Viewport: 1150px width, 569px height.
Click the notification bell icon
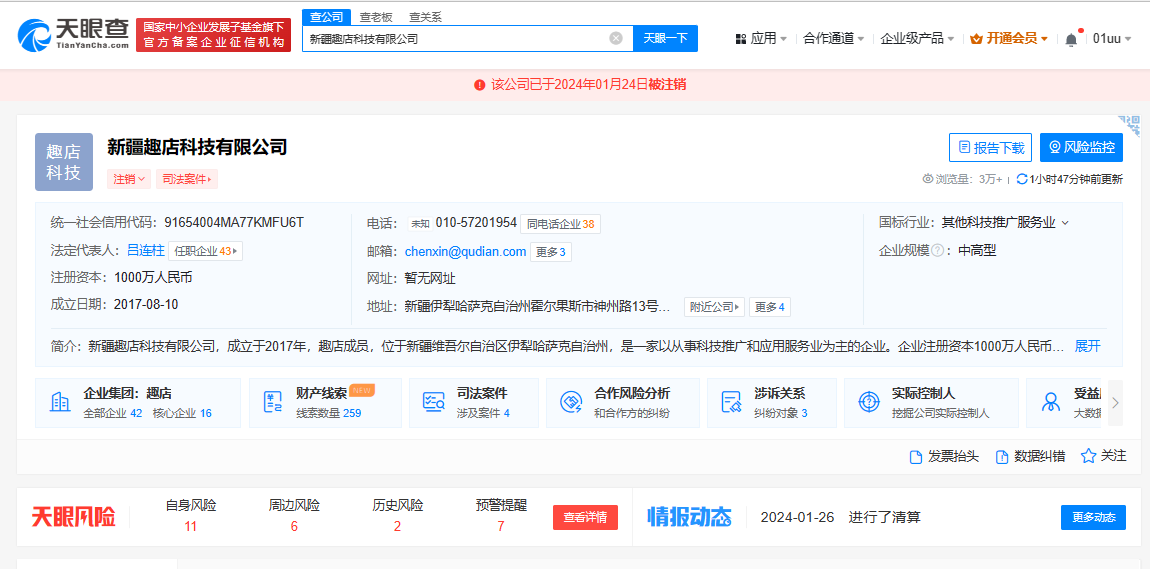[1071, 39]
